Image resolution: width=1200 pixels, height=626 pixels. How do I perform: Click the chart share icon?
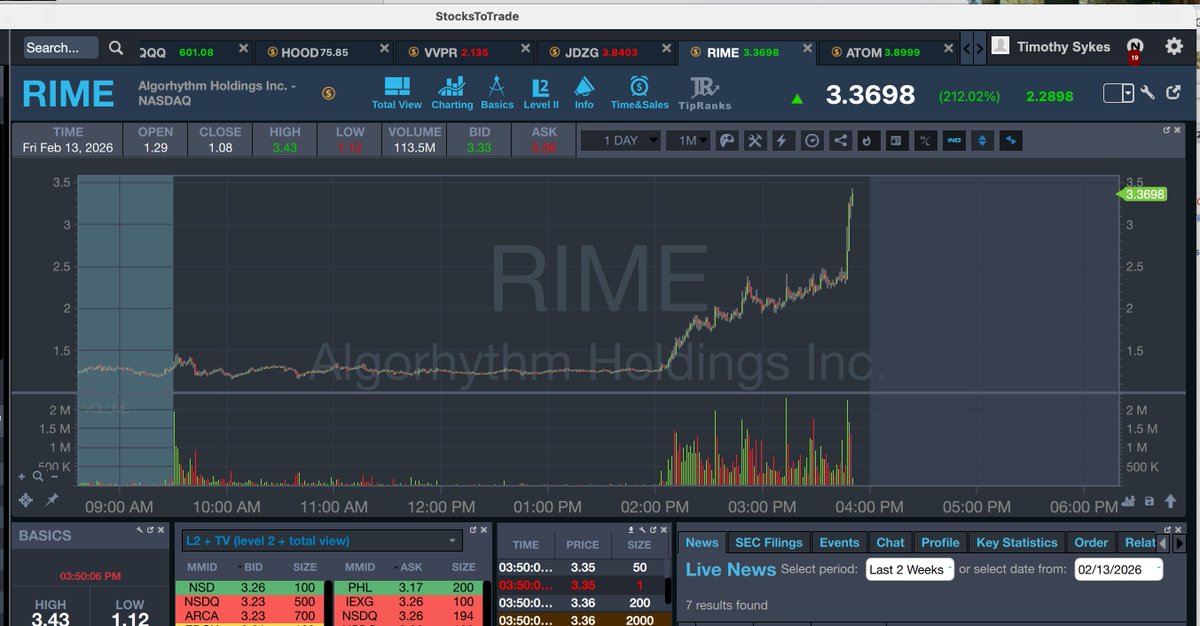(x=840, y=141)
